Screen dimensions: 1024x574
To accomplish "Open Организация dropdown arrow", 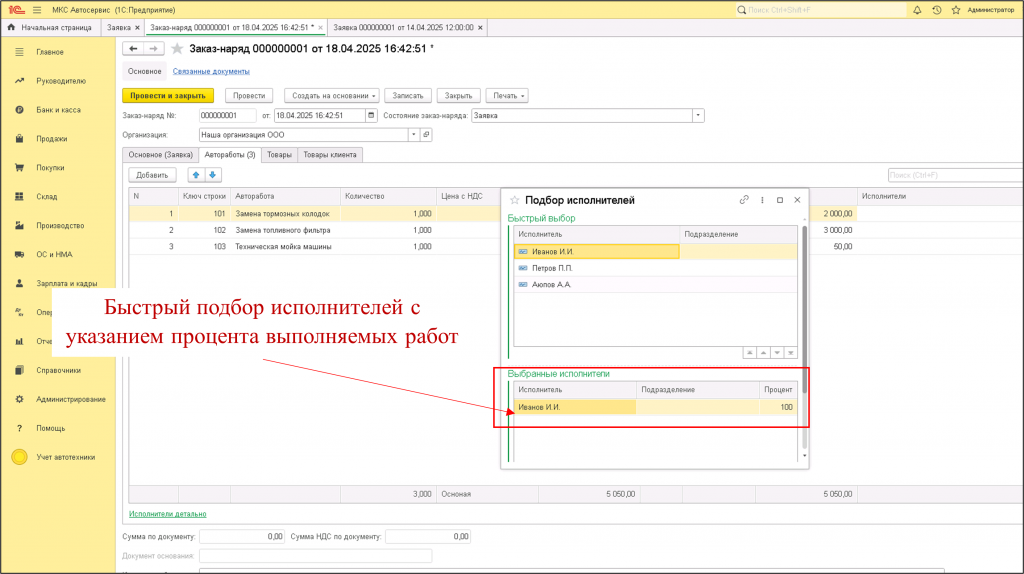I will (x=413, y=135).
